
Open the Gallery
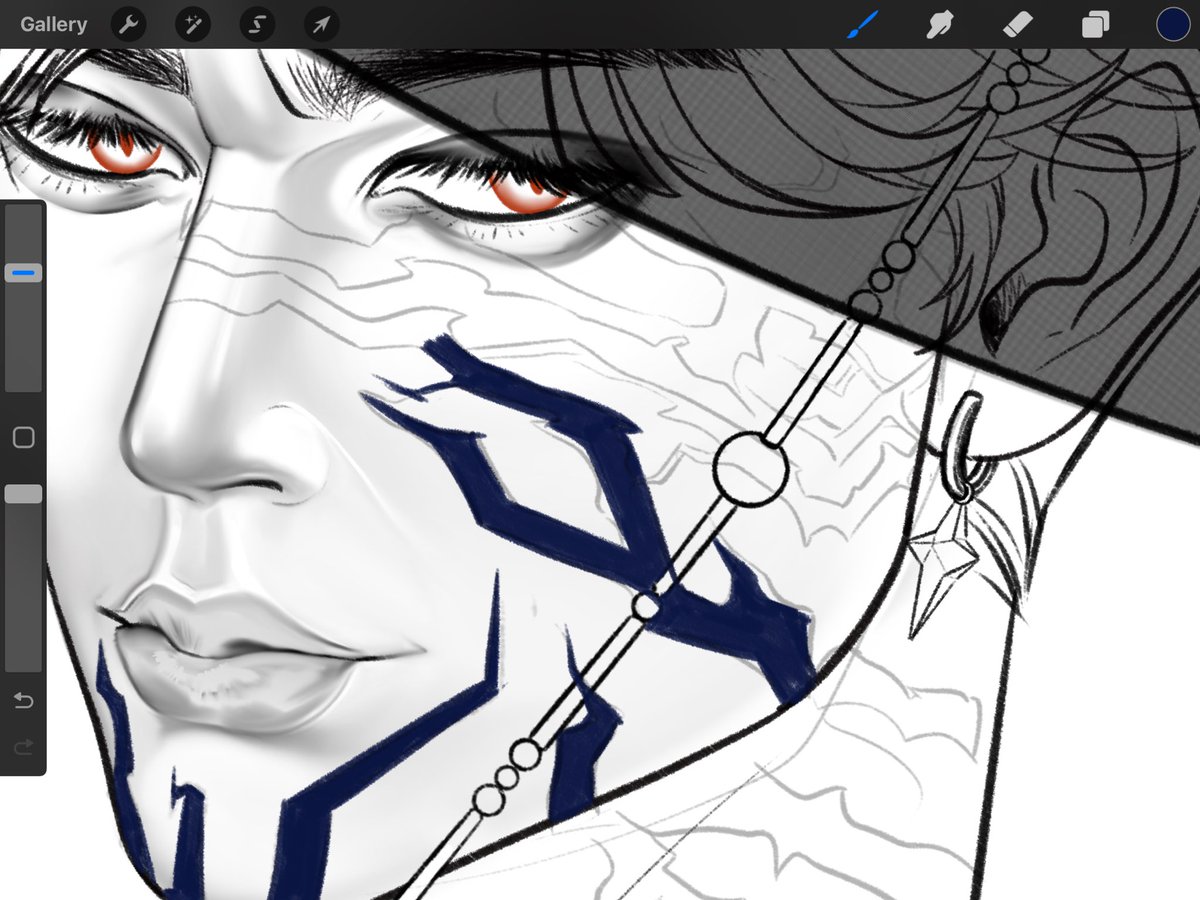[x=53, y=24]
